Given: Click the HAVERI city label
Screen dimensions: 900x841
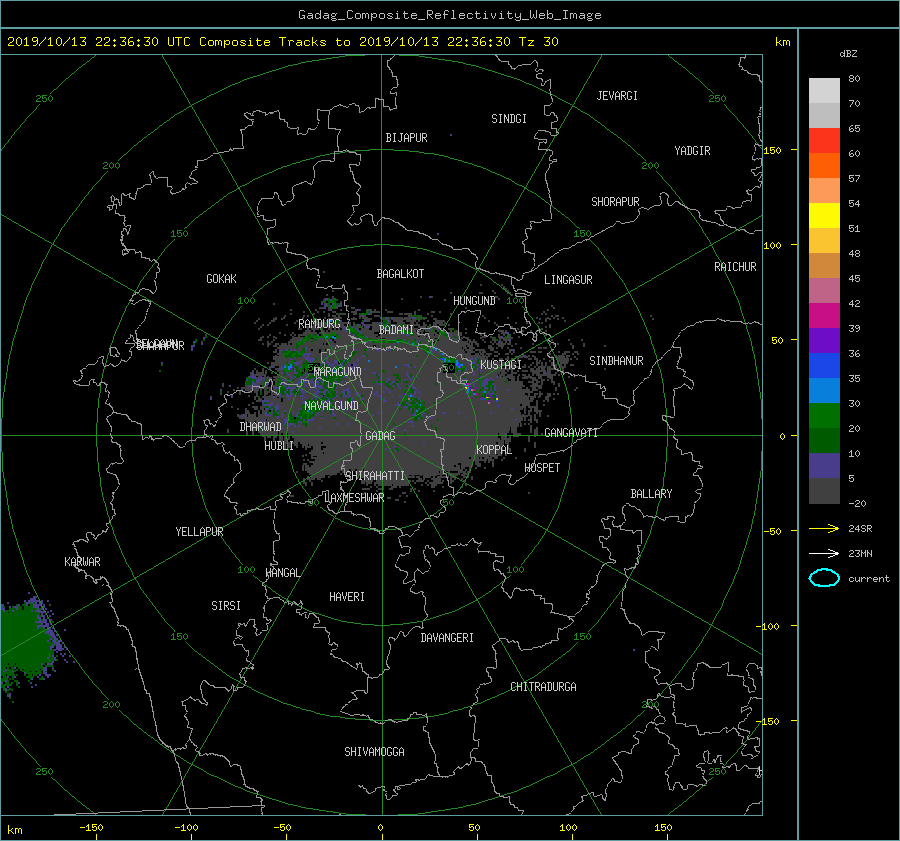Looking at the screenshot, I should [x=347, y=597].
